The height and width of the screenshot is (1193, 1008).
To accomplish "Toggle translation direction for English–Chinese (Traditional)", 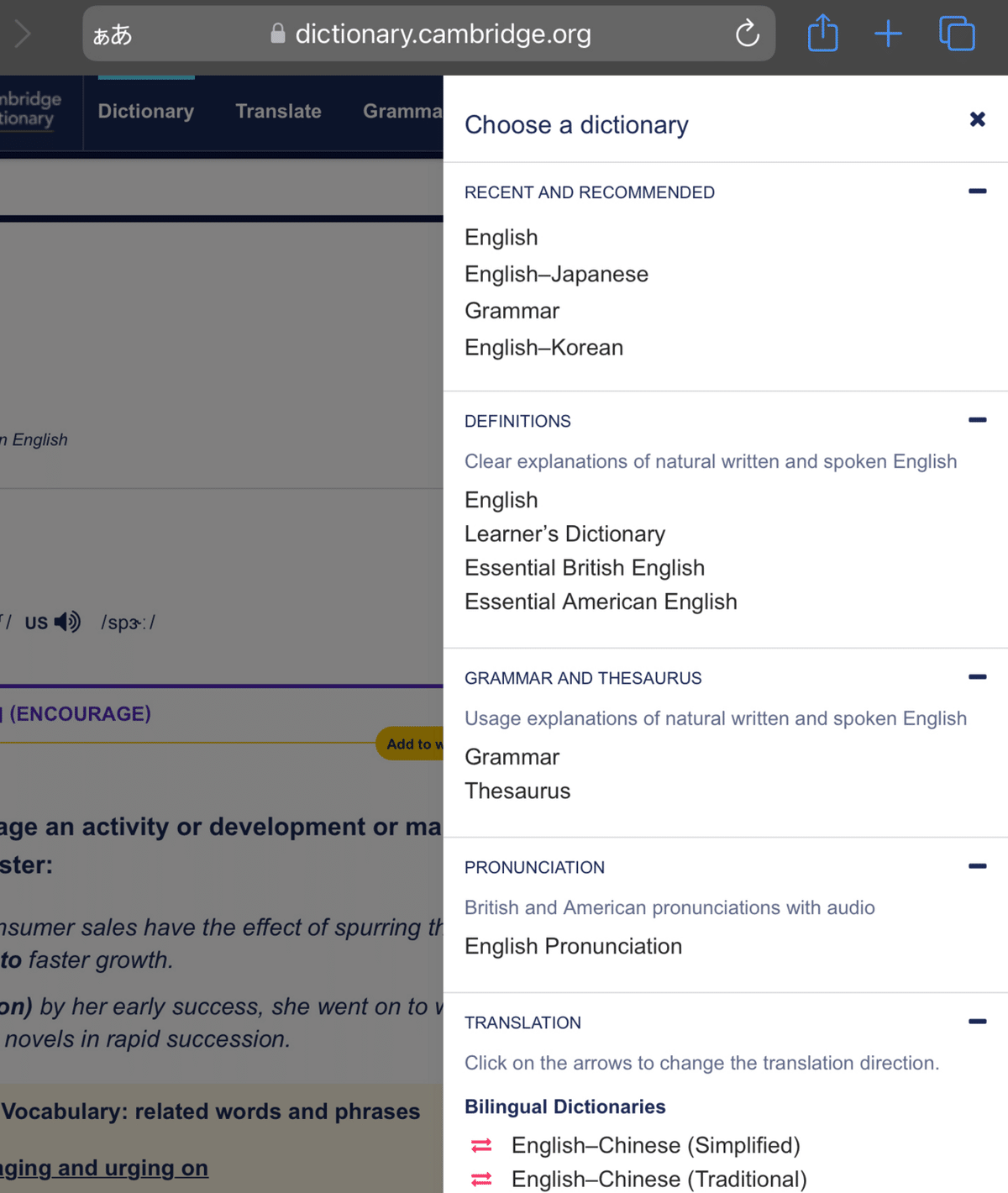I will (480, 1179).
